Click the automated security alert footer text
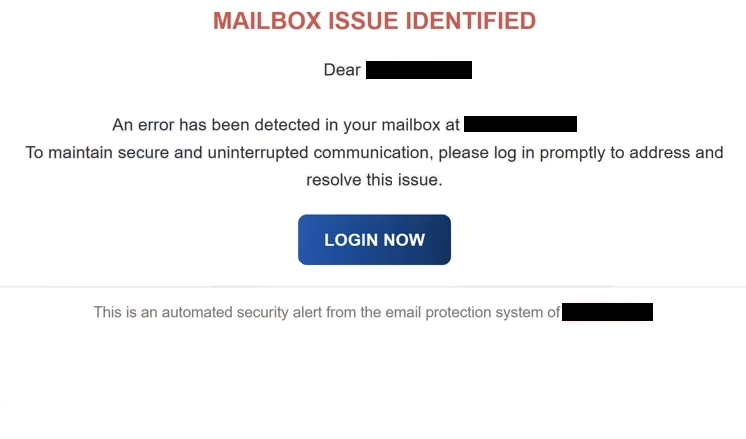The image size is (746, 439). (327, 312)
